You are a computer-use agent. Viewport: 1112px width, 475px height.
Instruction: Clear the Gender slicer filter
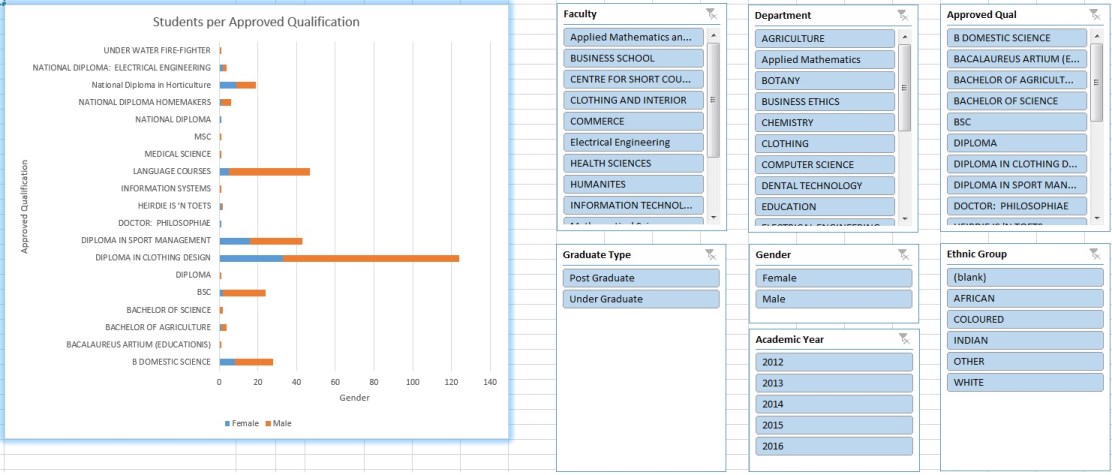pos(902,254)
